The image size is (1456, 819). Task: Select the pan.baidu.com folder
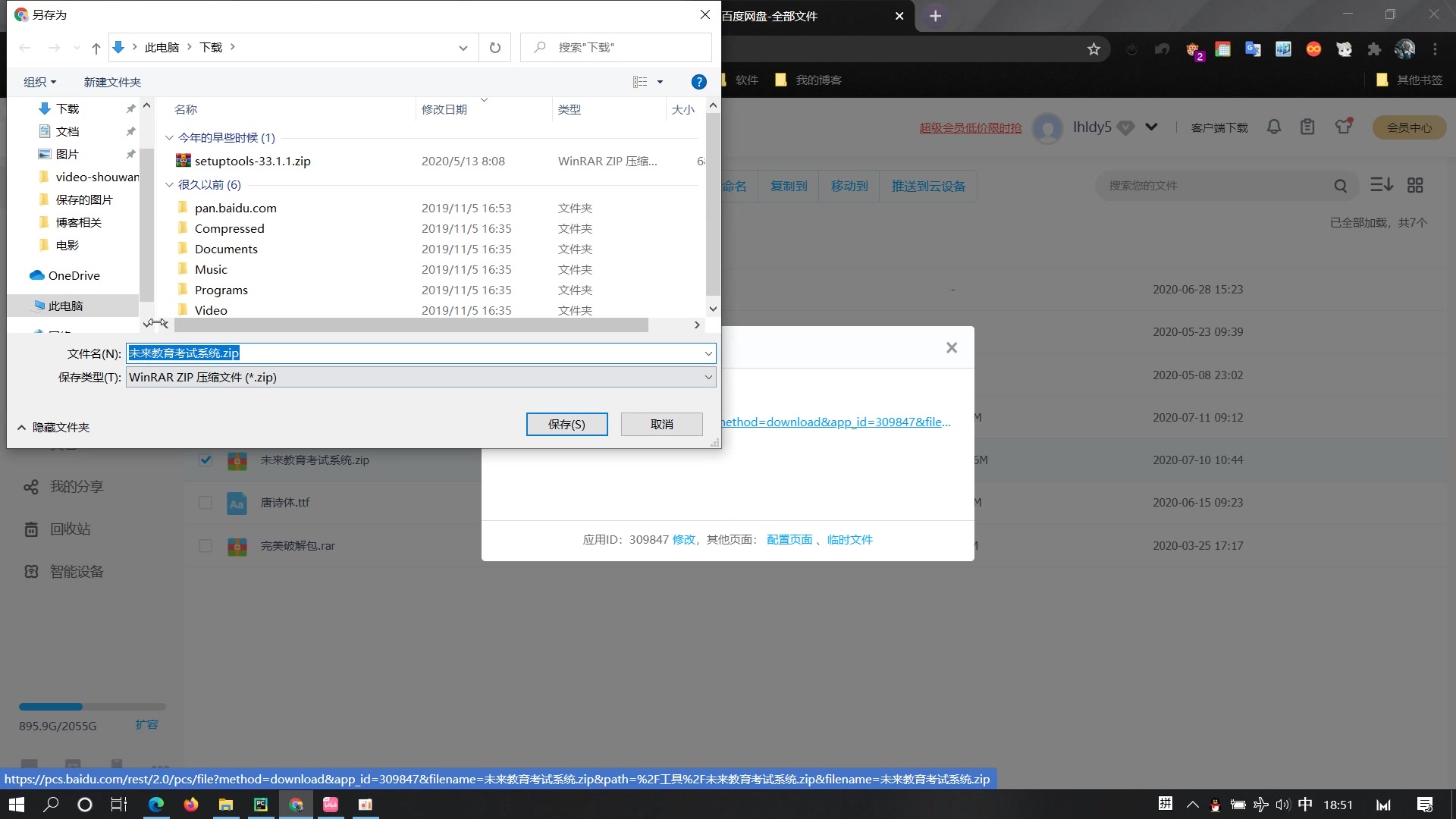point(235,208)
